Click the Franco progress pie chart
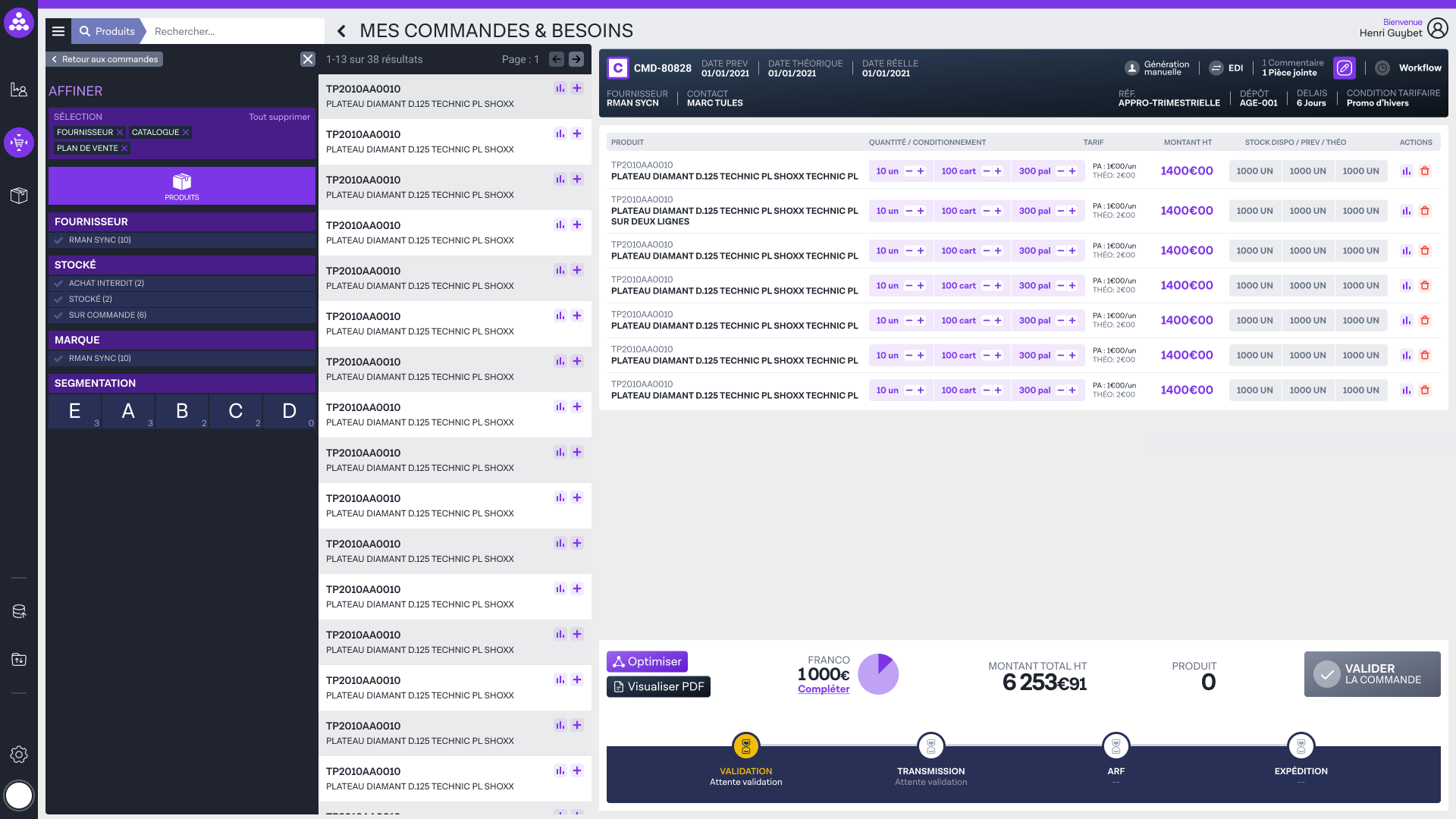 [878, 674]
